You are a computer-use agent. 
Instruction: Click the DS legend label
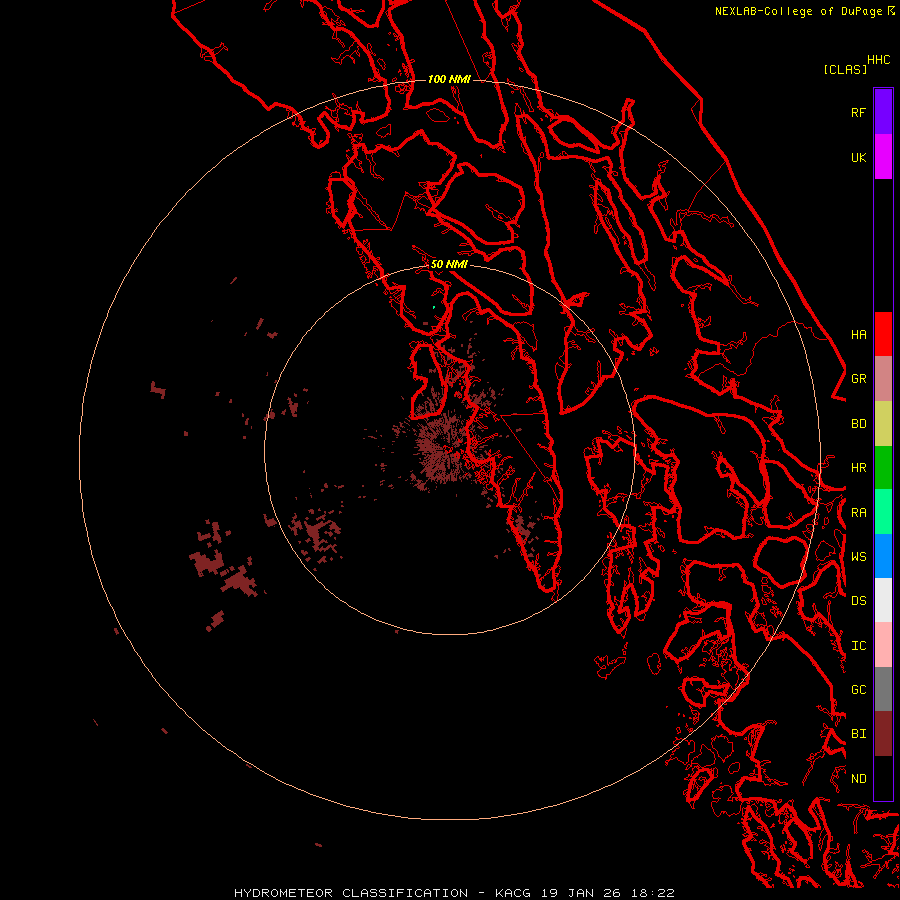858,600
